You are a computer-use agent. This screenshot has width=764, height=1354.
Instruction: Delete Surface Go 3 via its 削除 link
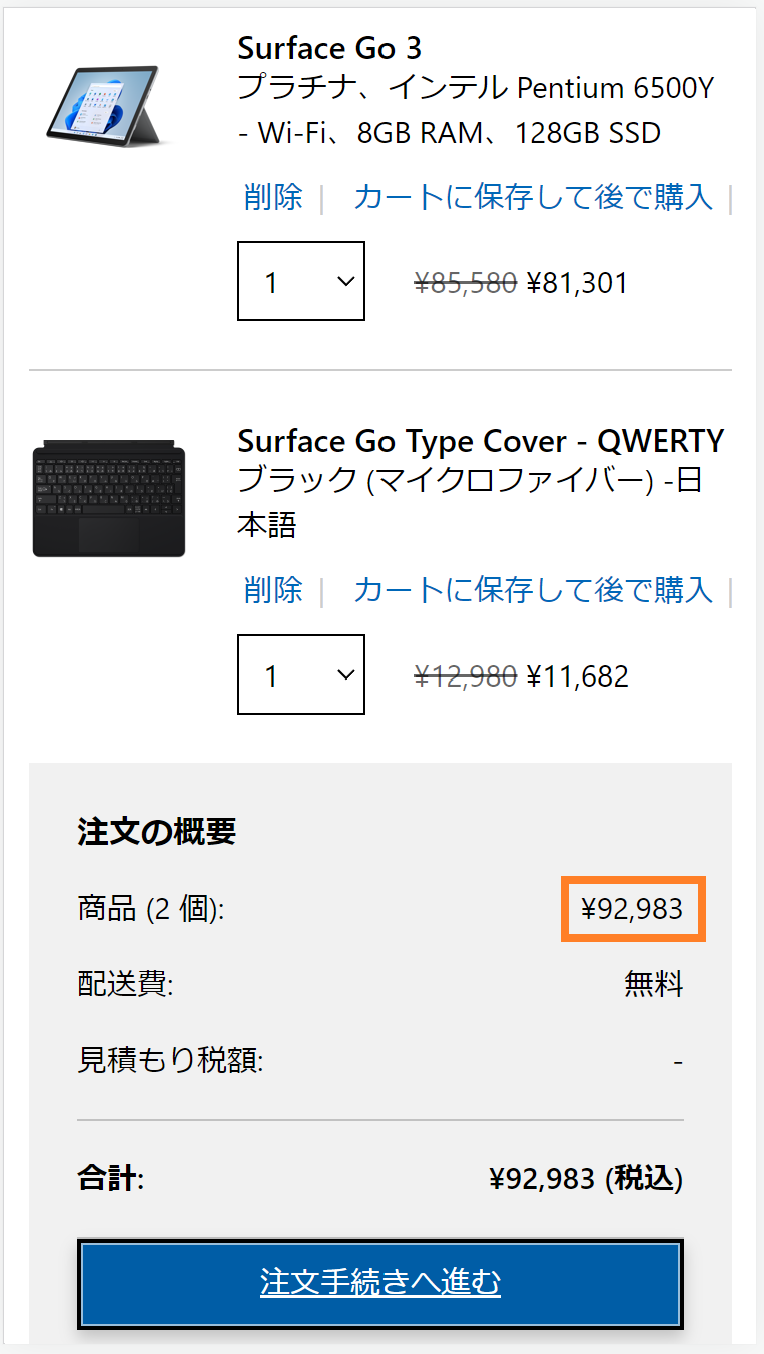[273, 197]
